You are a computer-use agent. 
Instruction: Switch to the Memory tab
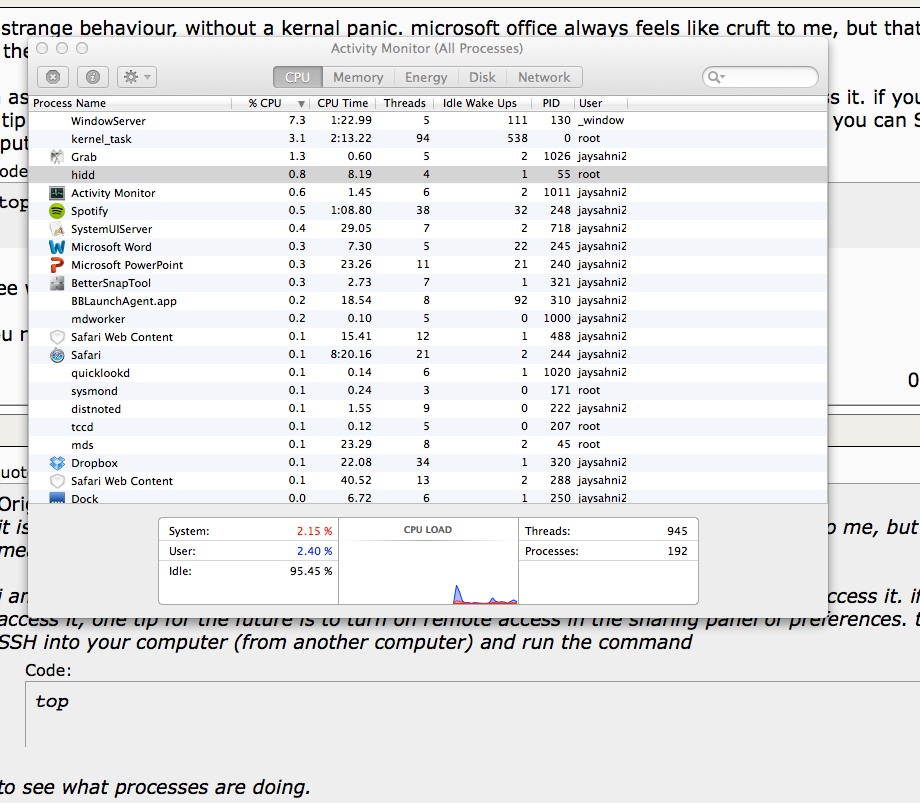point(358,77)
